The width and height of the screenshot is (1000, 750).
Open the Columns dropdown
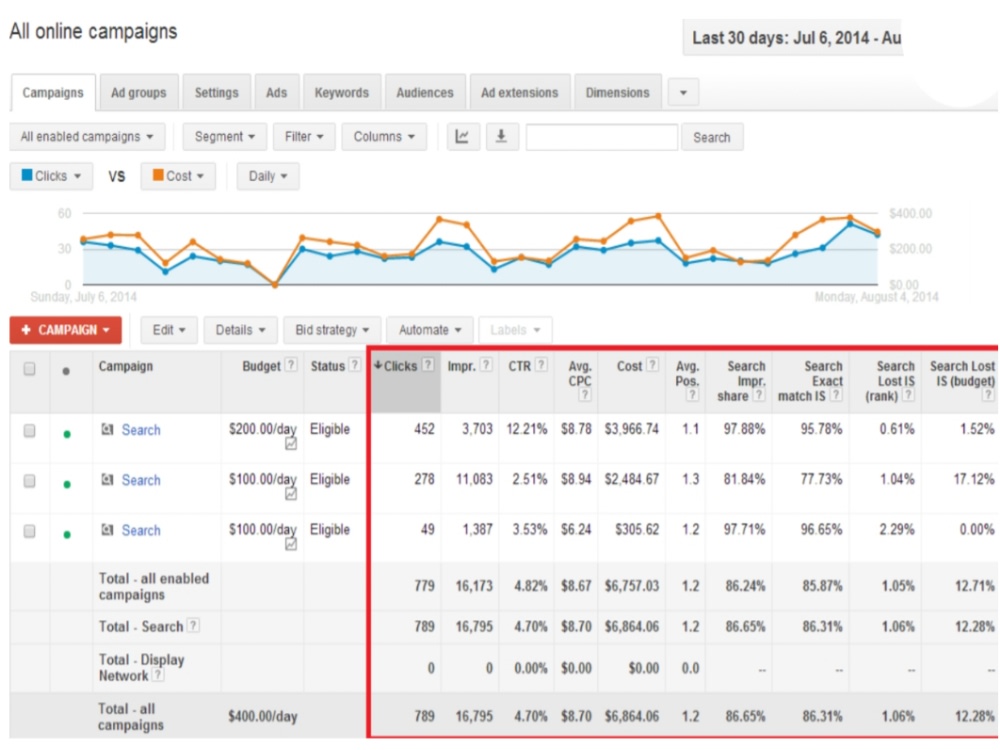point(384,136)
